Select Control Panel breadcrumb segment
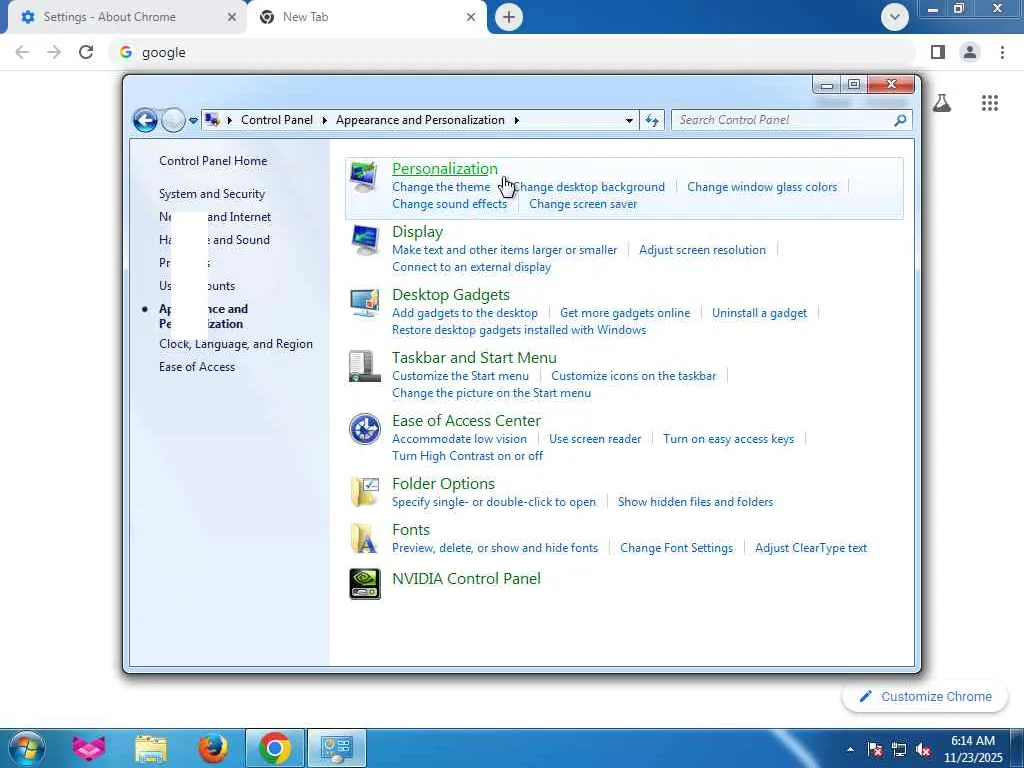Image resolution: width=1024 pixels, height=768 pixels. (277, 120)
